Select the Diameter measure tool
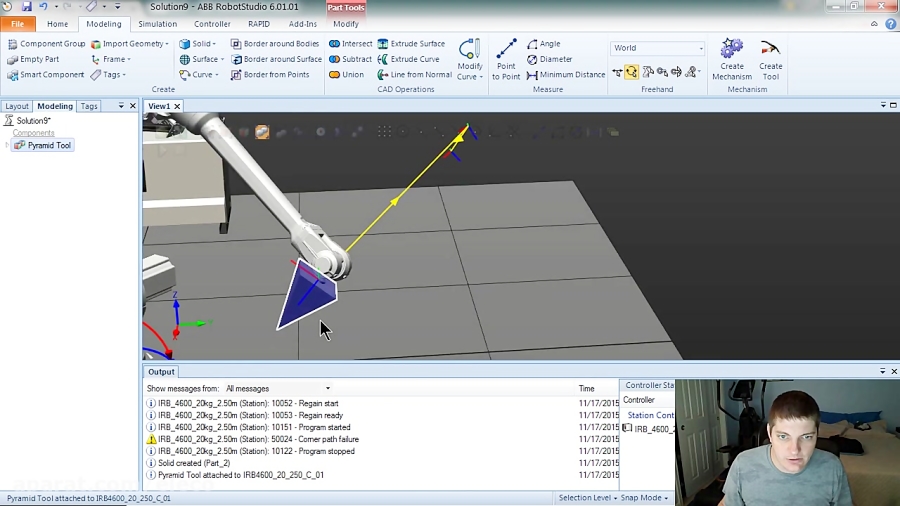 (x=549, y=59)
